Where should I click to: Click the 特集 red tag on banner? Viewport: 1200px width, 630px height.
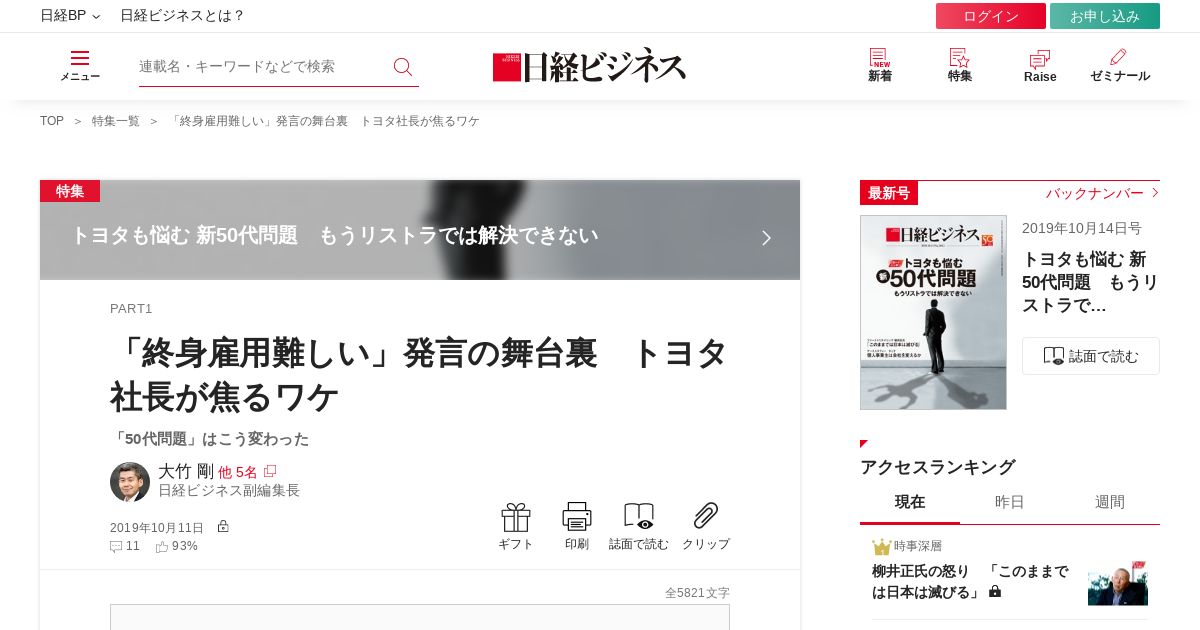[x=70, y=191]
